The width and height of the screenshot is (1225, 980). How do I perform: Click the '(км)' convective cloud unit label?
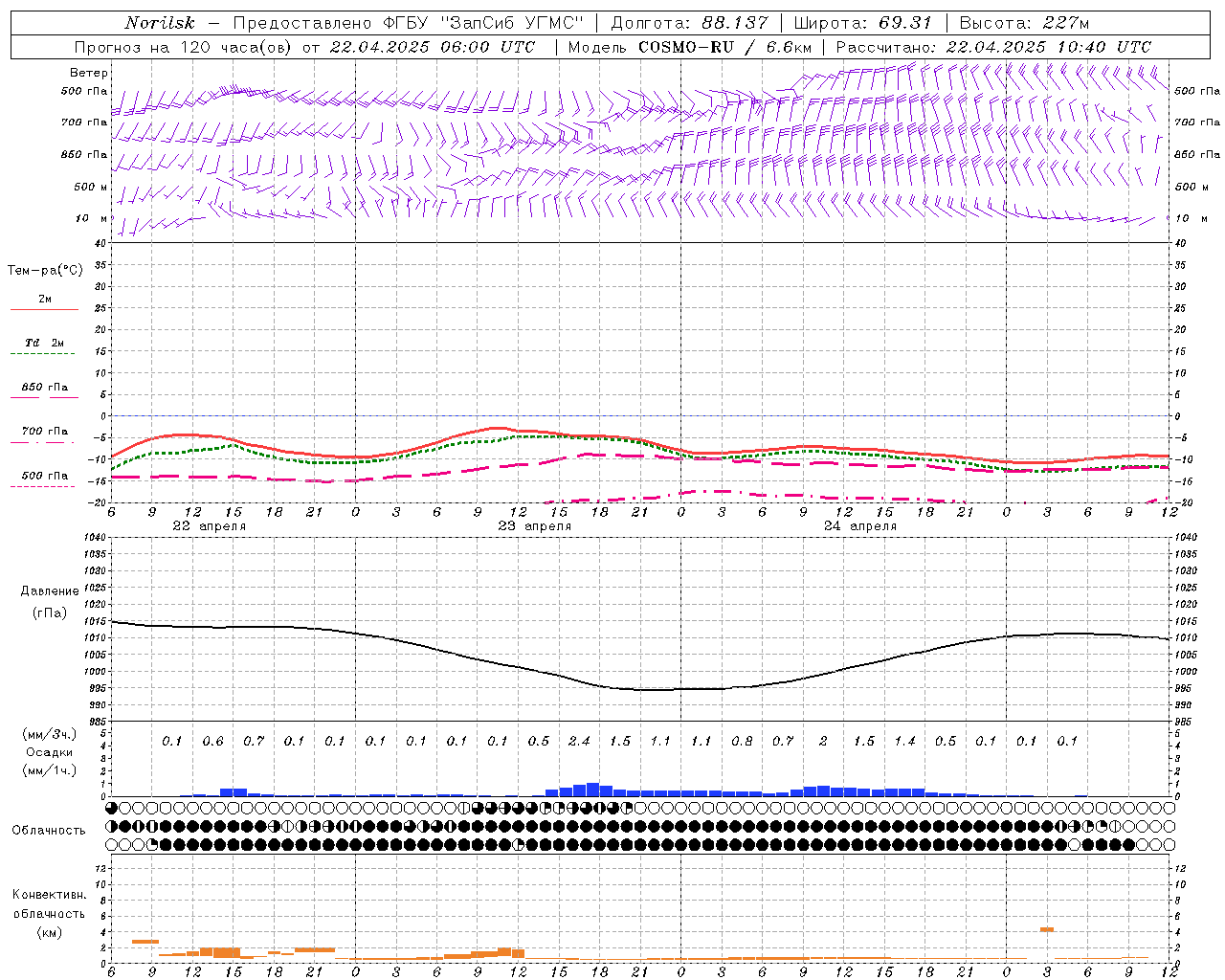point(49,932)
